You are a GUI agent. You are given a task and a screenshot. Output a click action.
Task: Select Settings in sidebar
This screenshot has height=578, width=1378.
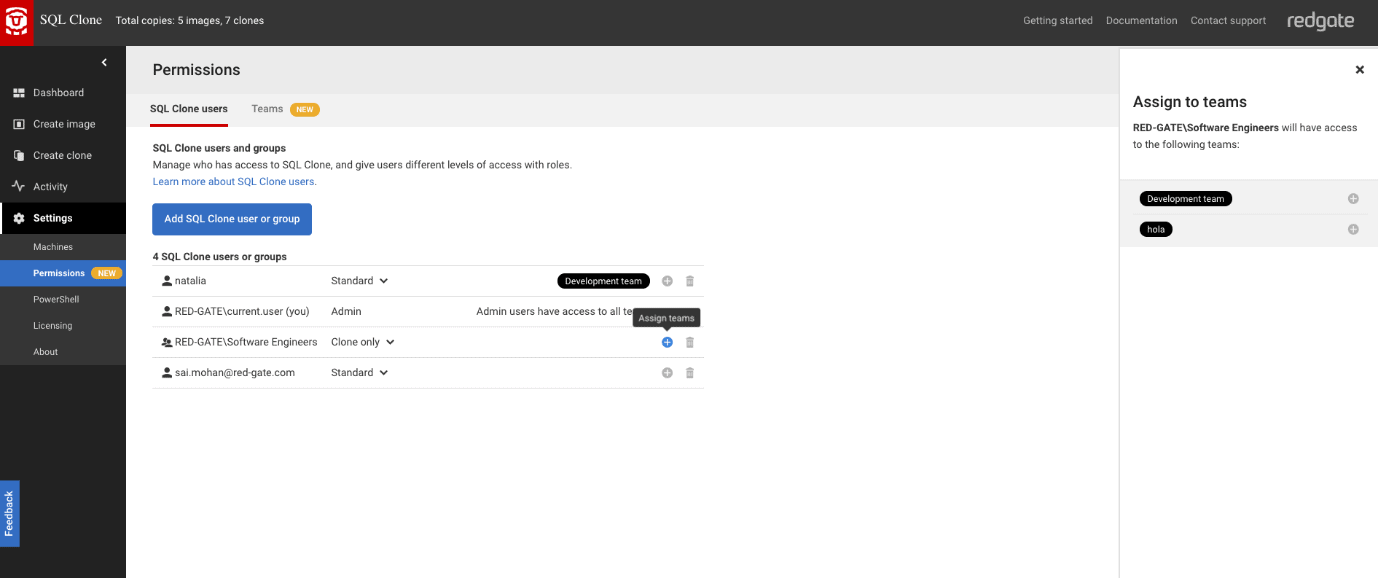pyautogui.click(x=63, y=218)
